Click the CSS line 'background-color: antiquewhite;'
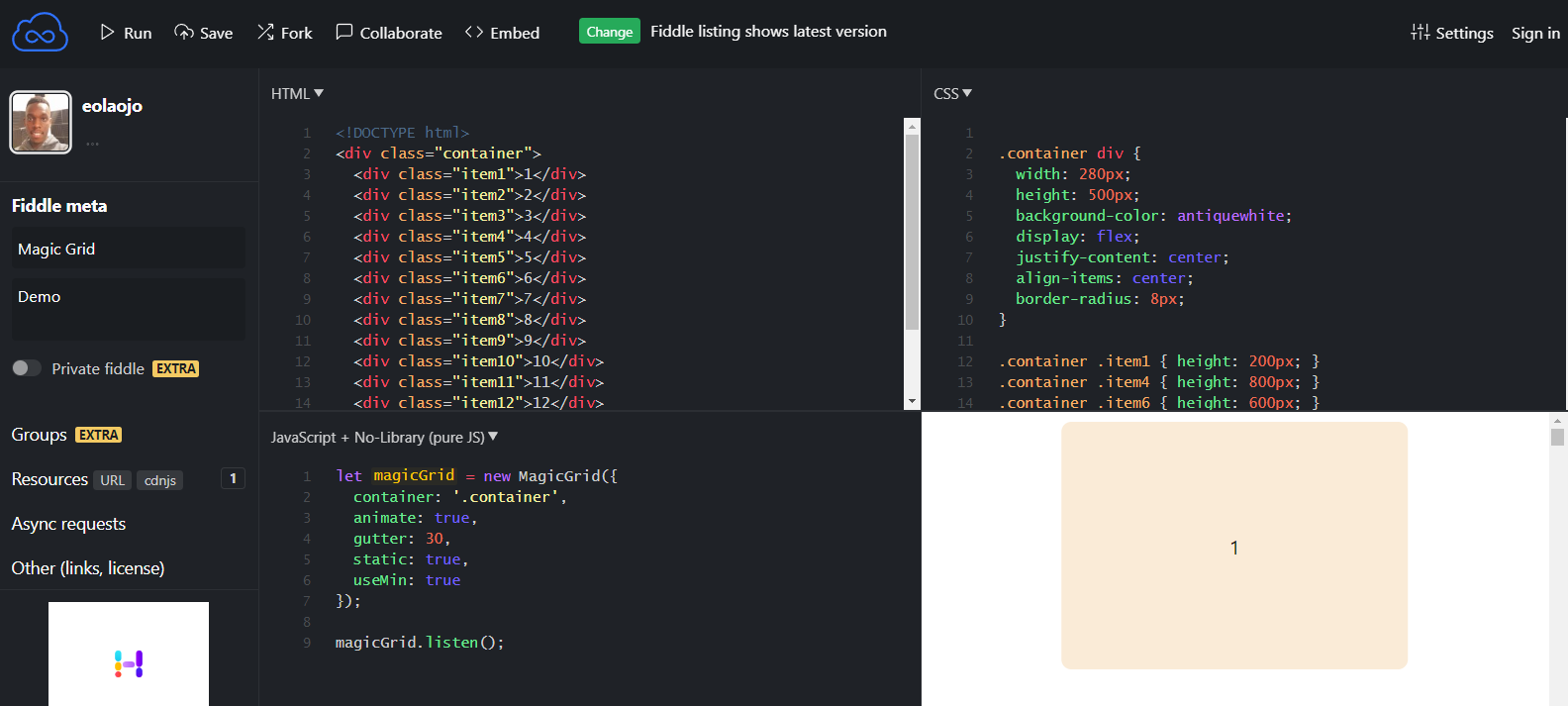 click(x=1153, y=216)
